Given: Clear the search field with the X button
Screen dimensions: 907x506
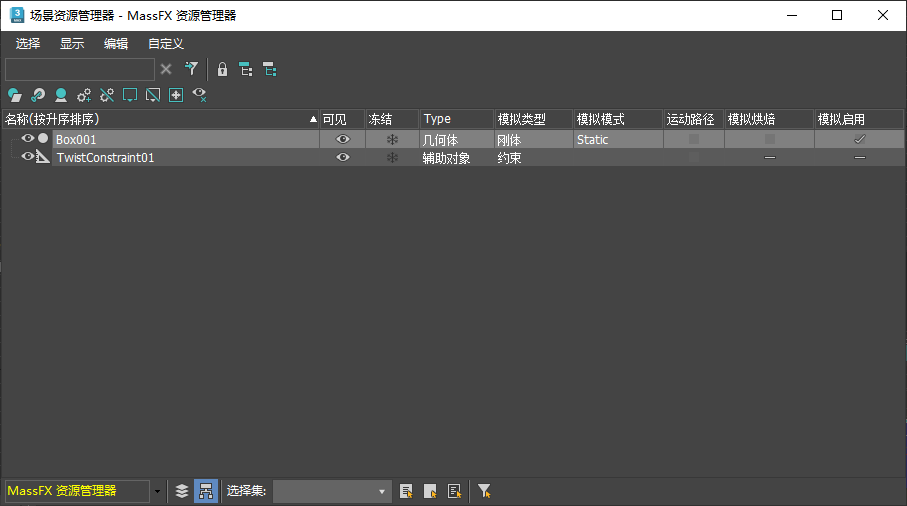Looking at the screenshot, I should click(x=166, y=69).
